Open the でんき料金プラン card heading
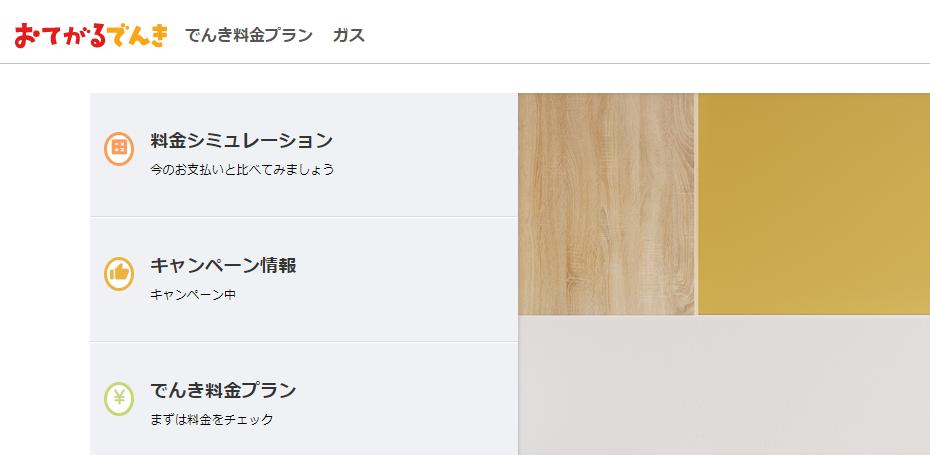This screenshot has height=455, width=930. (x=223, y=390)
